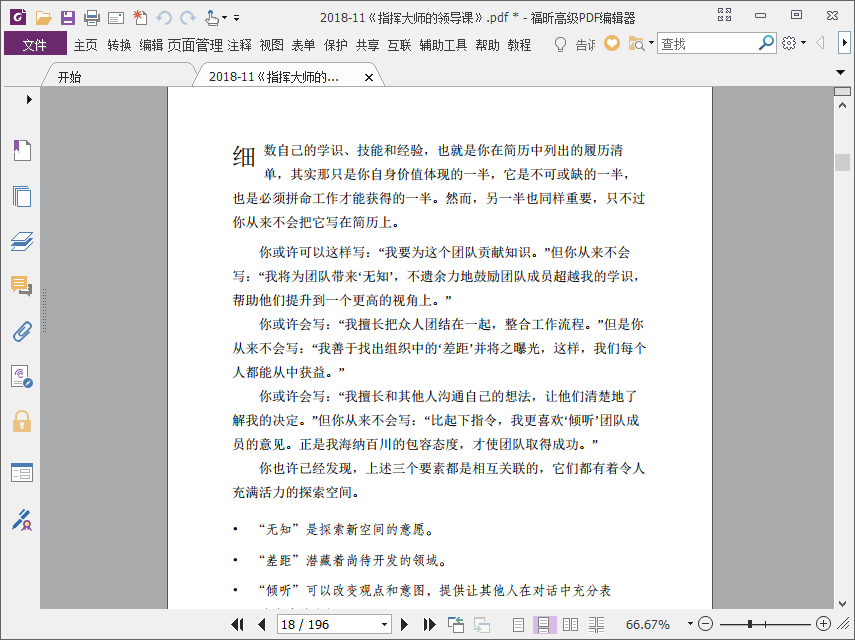This screenshot has width=855, height=640.
Task: Select the hand touch mode icon
Action: tap(212, 18)
